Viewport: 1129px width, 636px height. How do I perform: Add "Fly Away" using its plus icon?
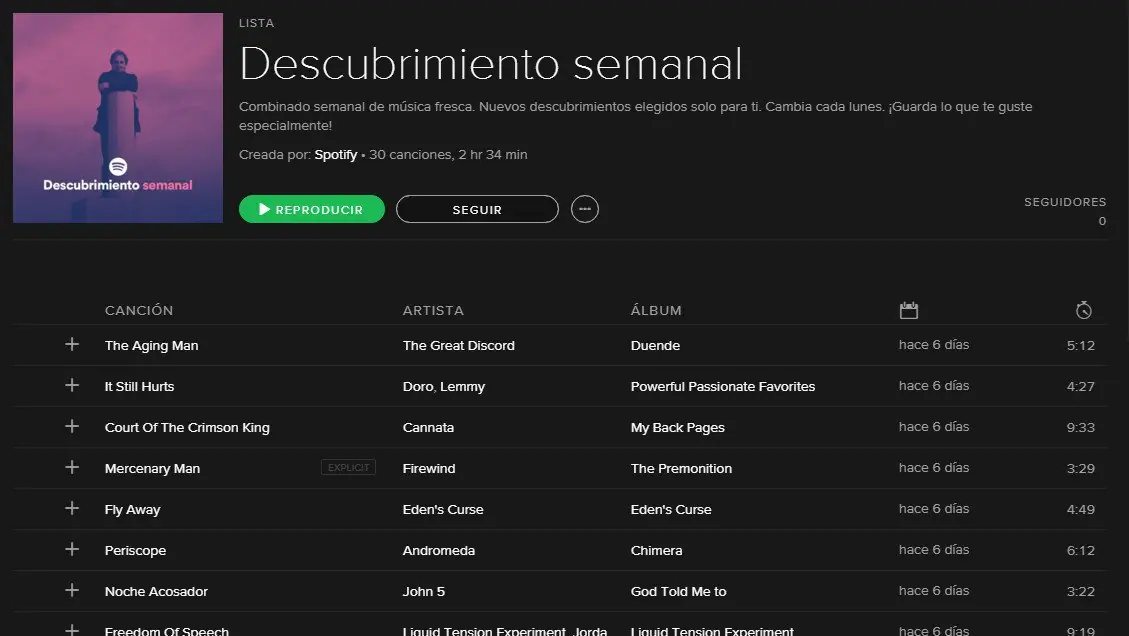72,509
